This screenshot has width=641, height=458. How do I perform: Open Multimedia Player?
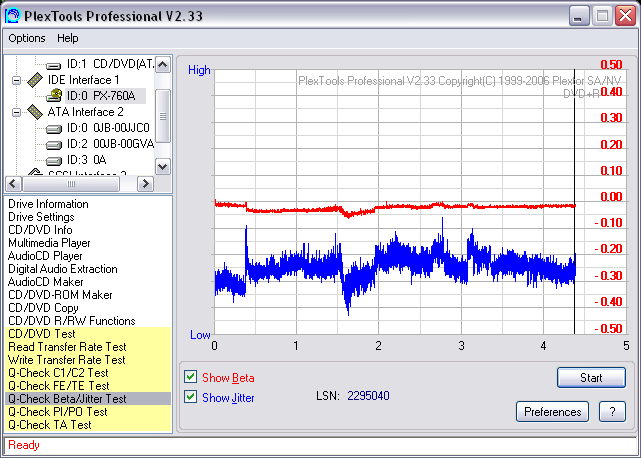[x=49, y=243]
